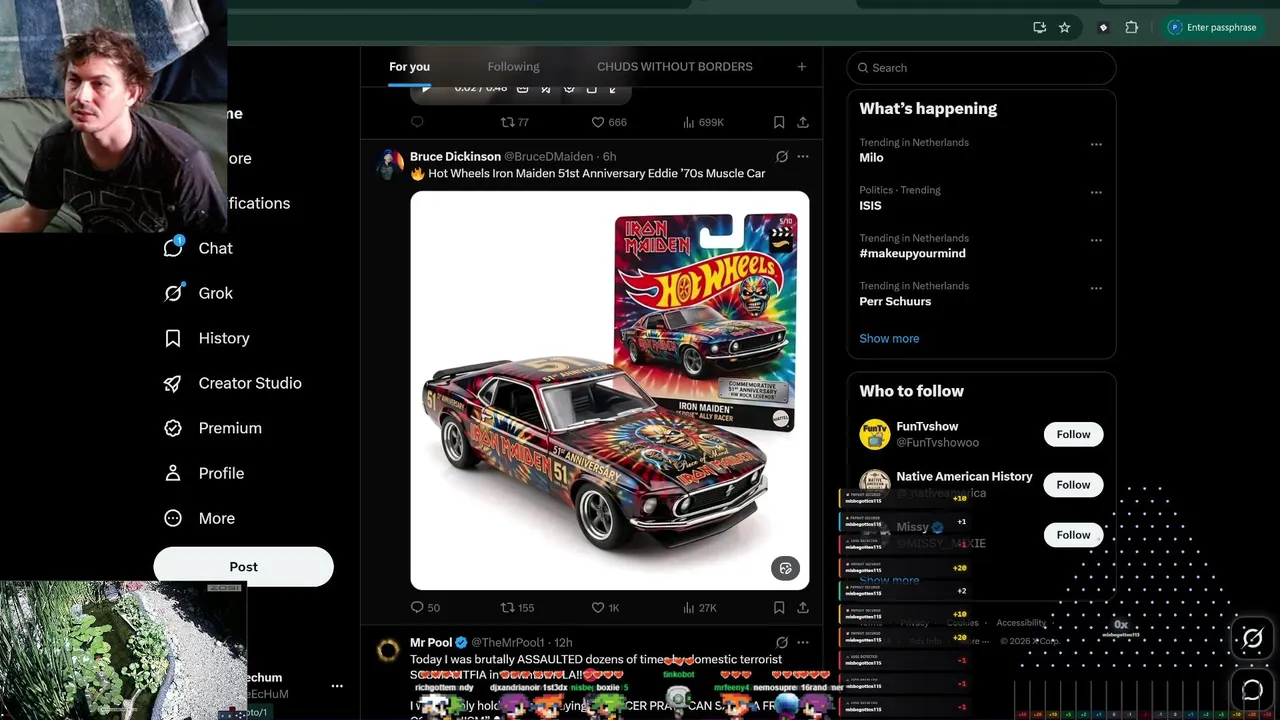Add a new timeline tab with plus

pyautogui.click(x=801, y=67)
